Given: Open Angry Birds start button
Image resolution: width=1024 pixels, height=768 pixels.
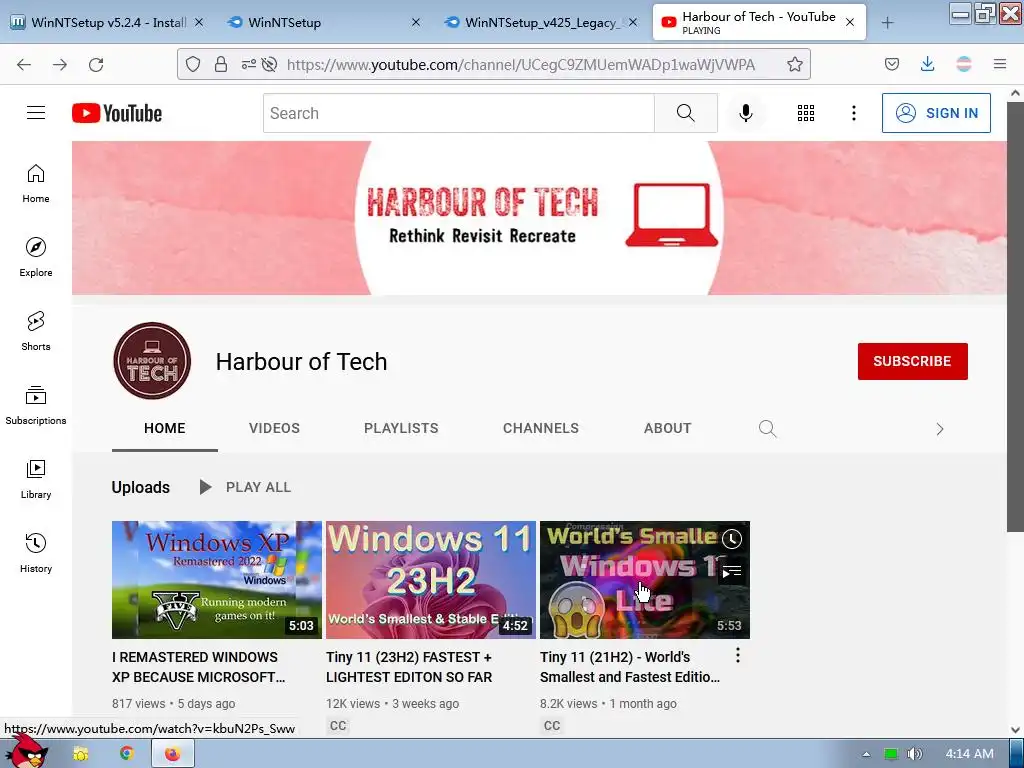Looking at the screenshot, I should click(x=26, y=751).
